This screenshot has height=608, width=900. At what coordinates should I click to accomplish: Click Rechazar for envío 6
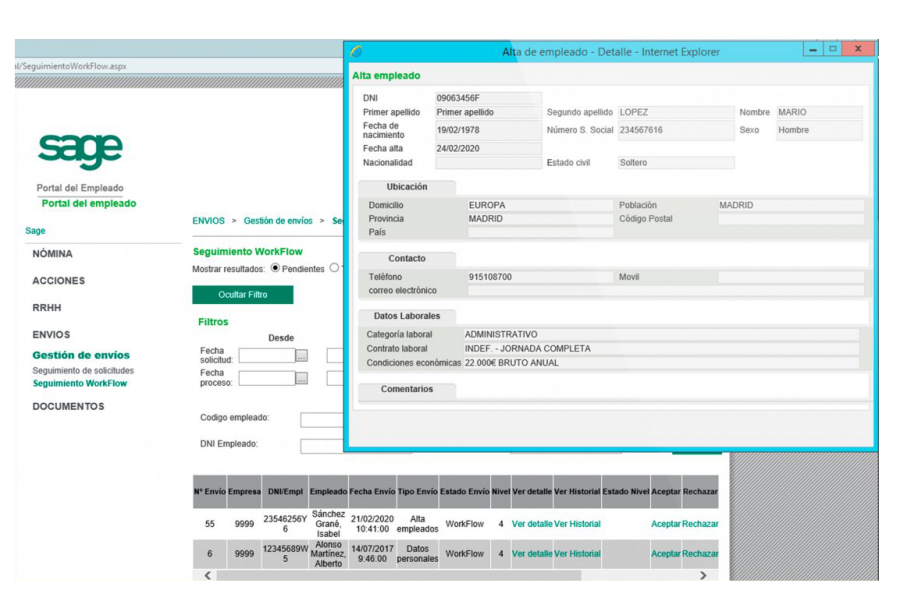pyautogui.click(x=700, y=554)
